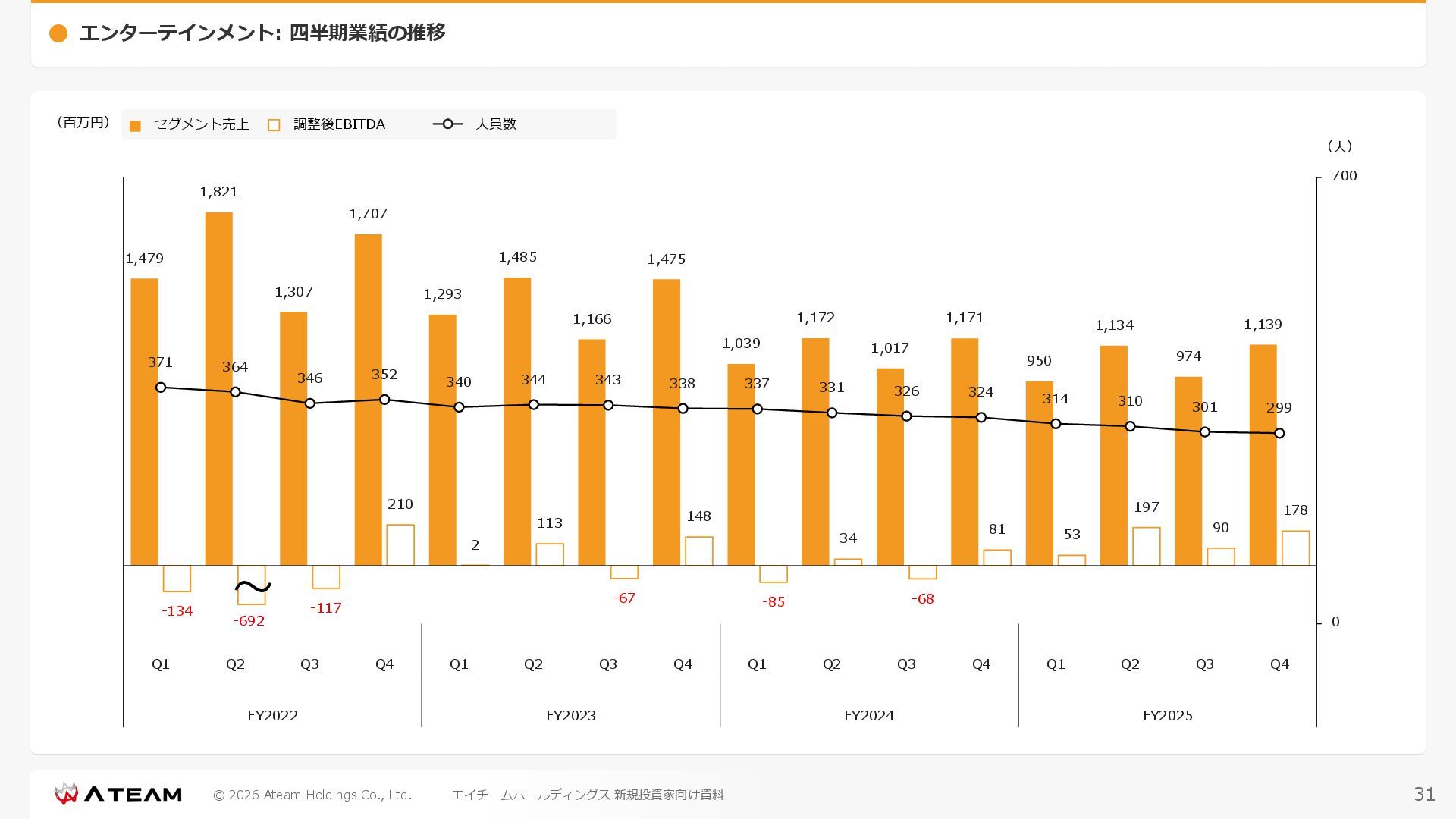Image resolution: width=1456 pixels, height=819 pixels.
Task: Select the FY2022 axis label
Action: tap(272, 716)
